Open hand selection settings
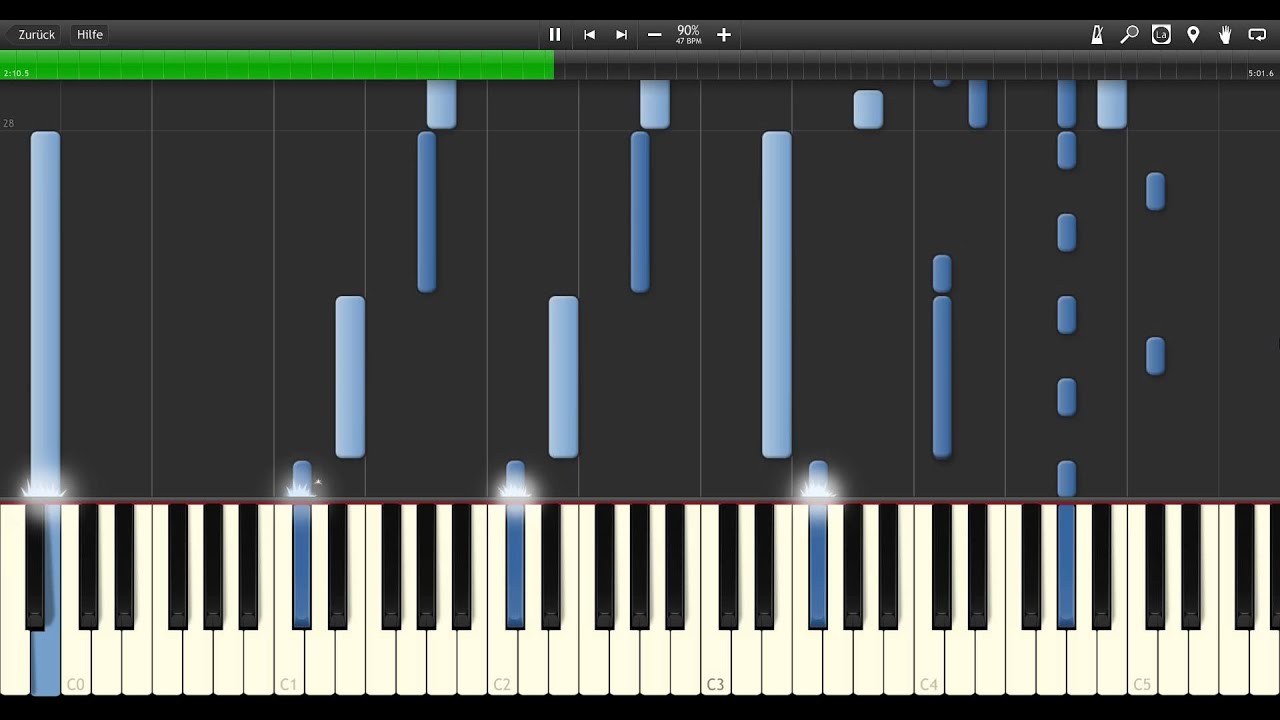The width and height of the screenshot is (1280, 720). [1225, 34]
